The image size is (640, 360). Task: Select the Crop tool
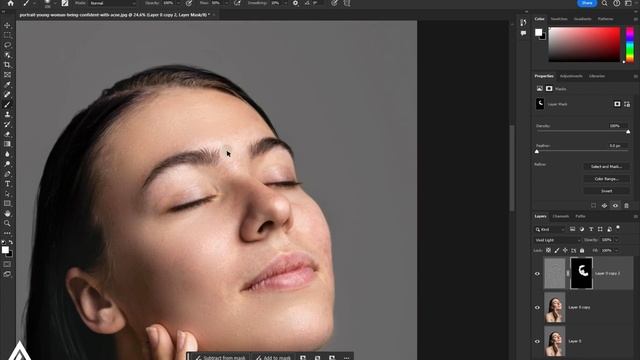tap(7, 65)
